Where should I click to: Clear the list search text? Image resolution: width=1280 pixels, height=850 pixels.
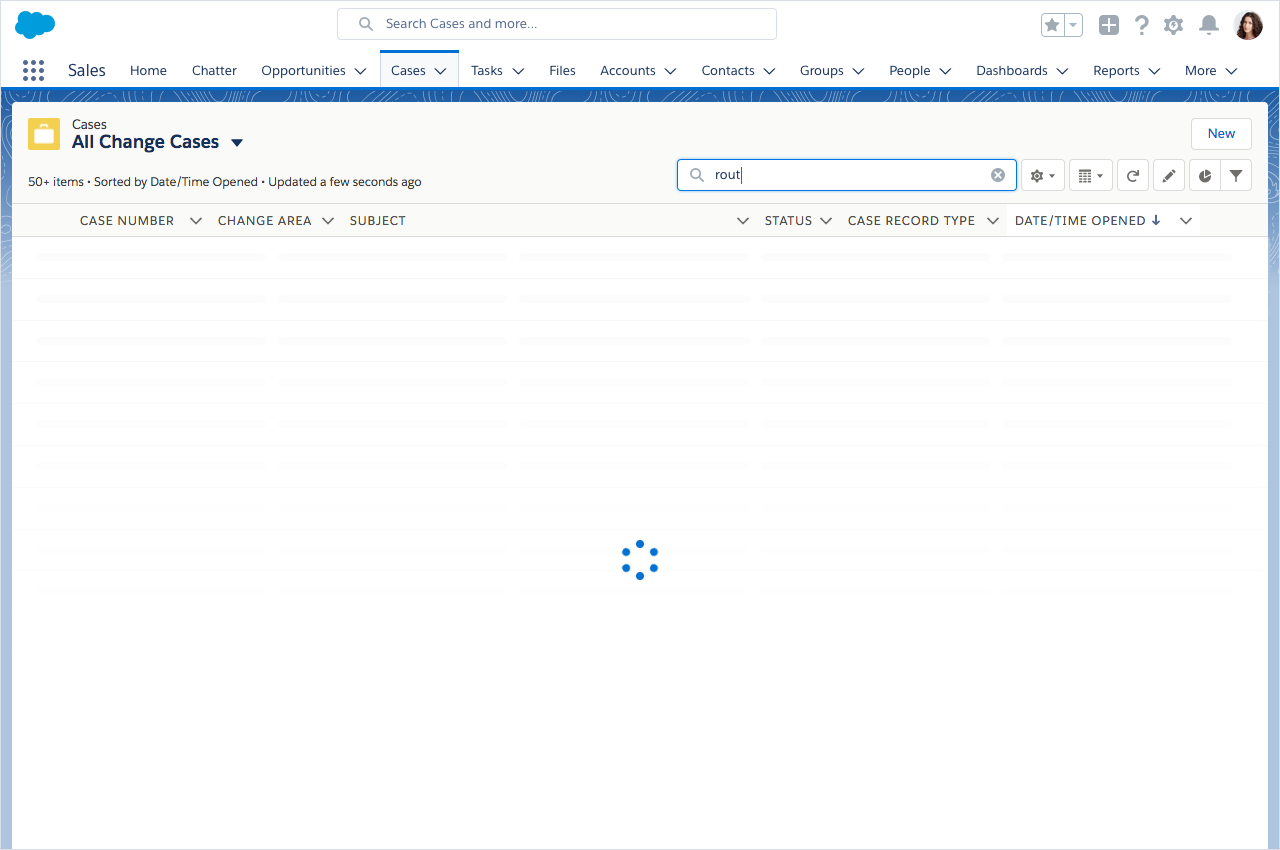(x=998, y=175)
